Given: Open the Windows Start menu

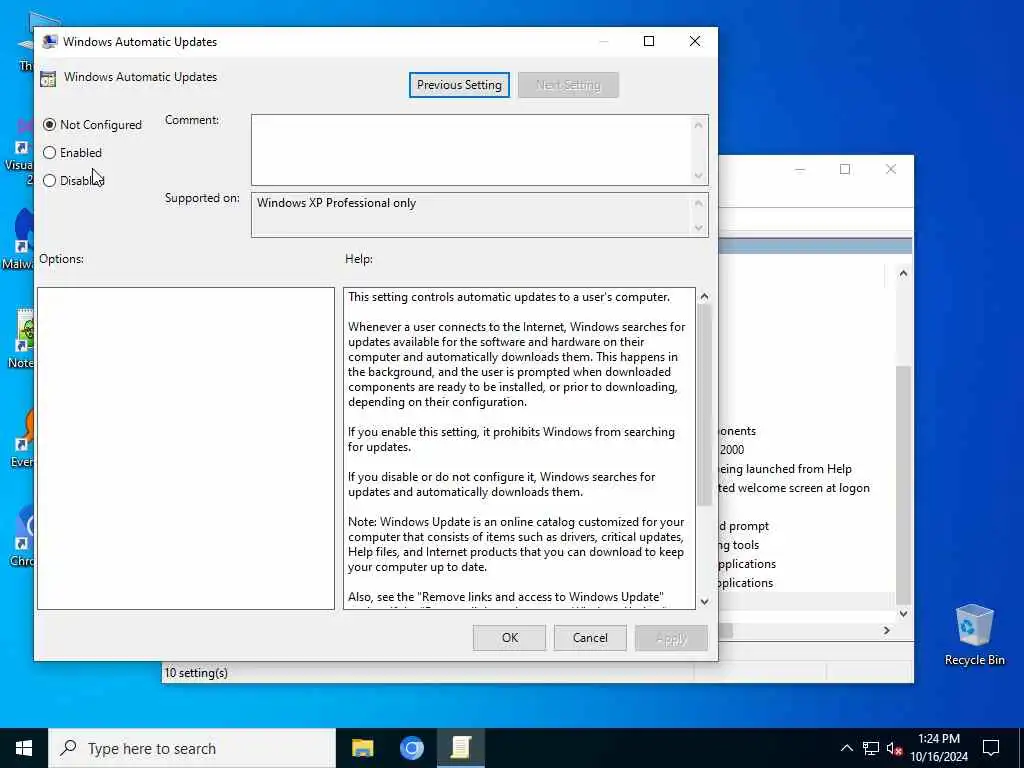Looking at the screenshot, I should pos(24,748).
